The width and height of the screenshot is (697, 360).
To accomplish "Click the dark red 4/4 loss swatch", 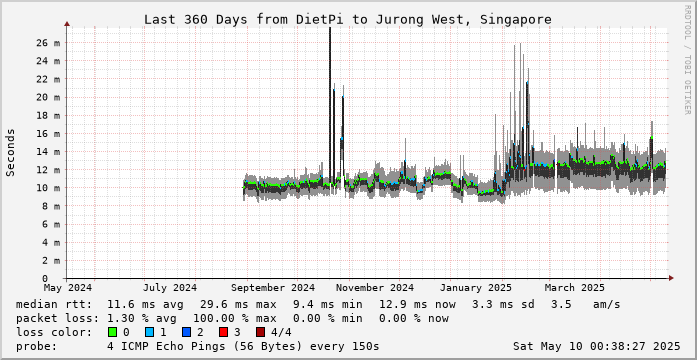I will pyautogui.click(x=261, y=332).
